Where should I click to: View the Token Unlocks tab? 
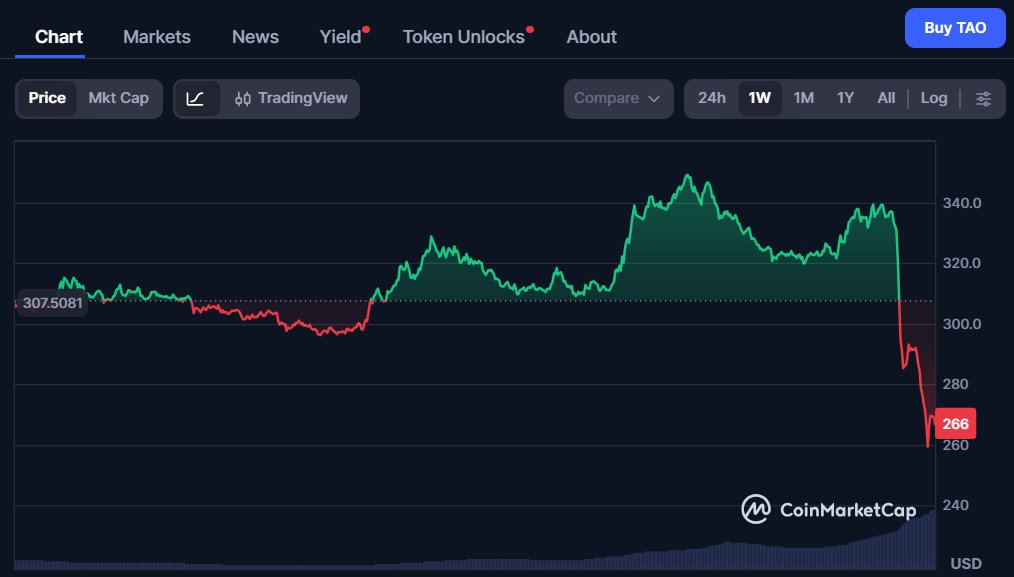(x=463, y=37)
